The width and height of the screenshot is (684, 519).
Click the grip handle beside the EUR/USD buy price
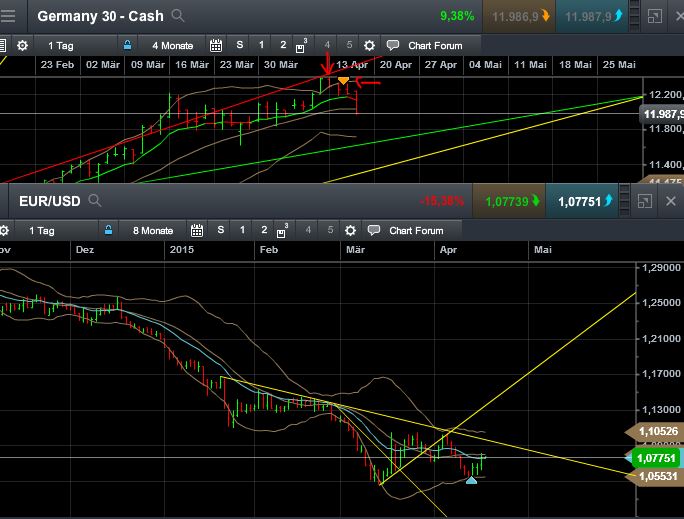625,201
